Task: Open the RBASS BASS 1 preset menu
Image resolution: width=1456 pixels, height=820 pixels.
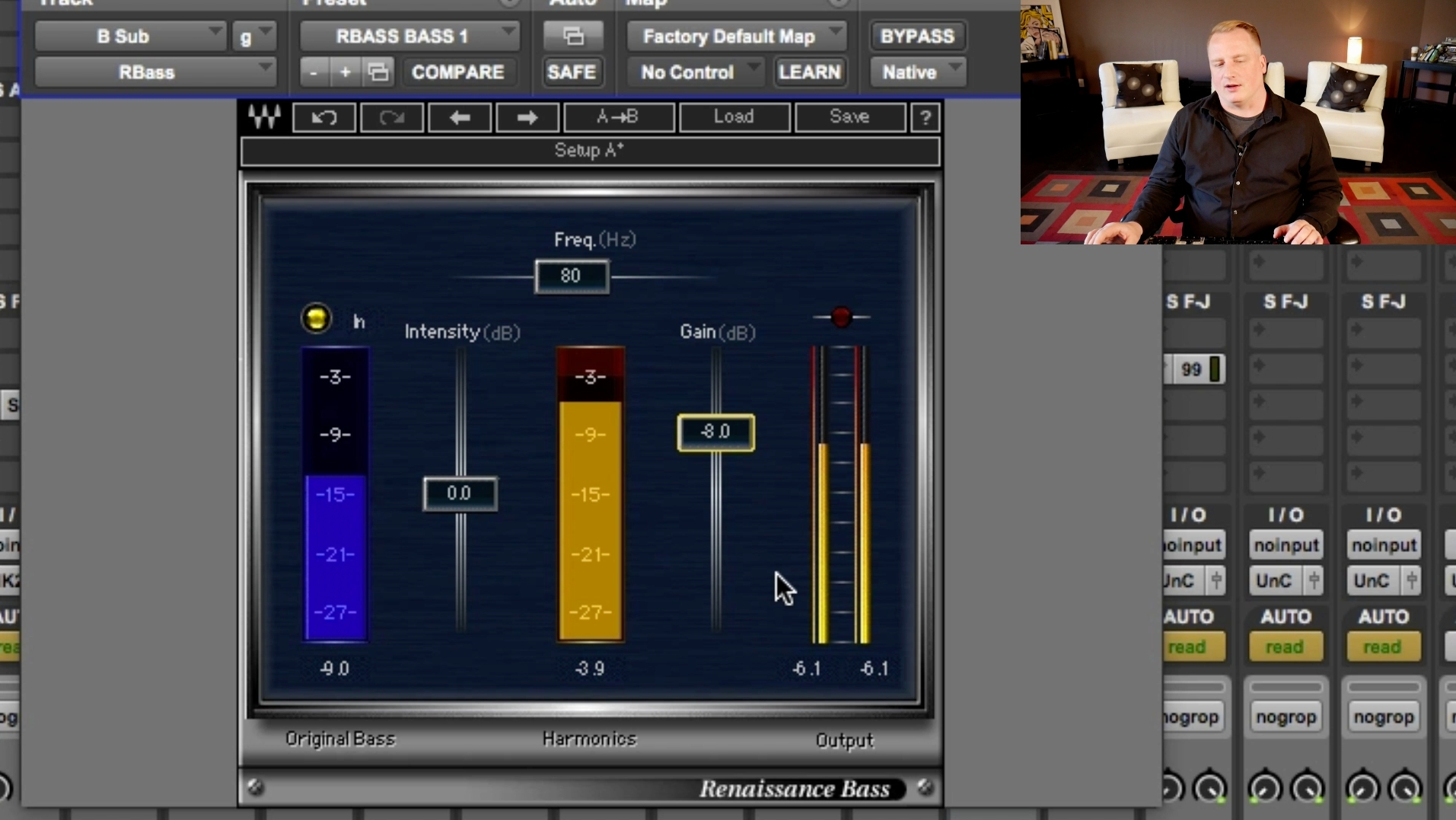Action: pos(409,36)
